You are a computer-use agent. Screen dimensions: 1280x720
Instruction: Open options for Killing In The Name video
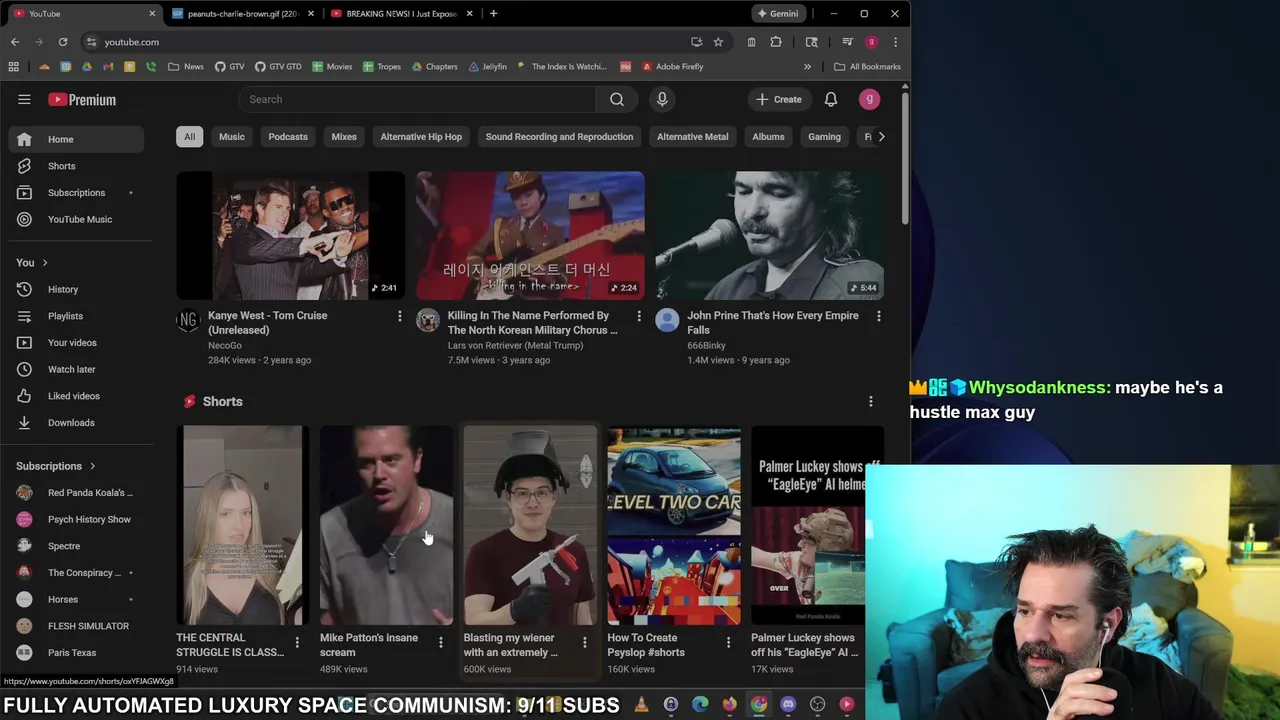click(639, 316)
